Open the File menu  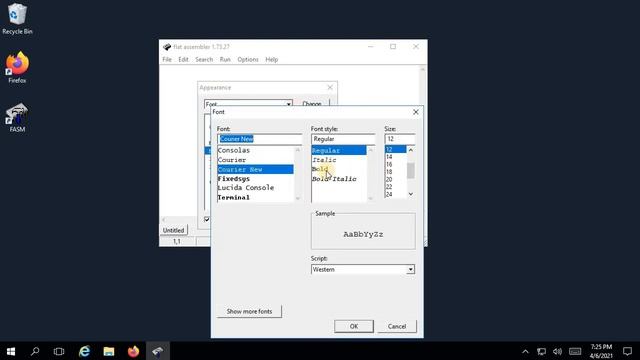167,60
